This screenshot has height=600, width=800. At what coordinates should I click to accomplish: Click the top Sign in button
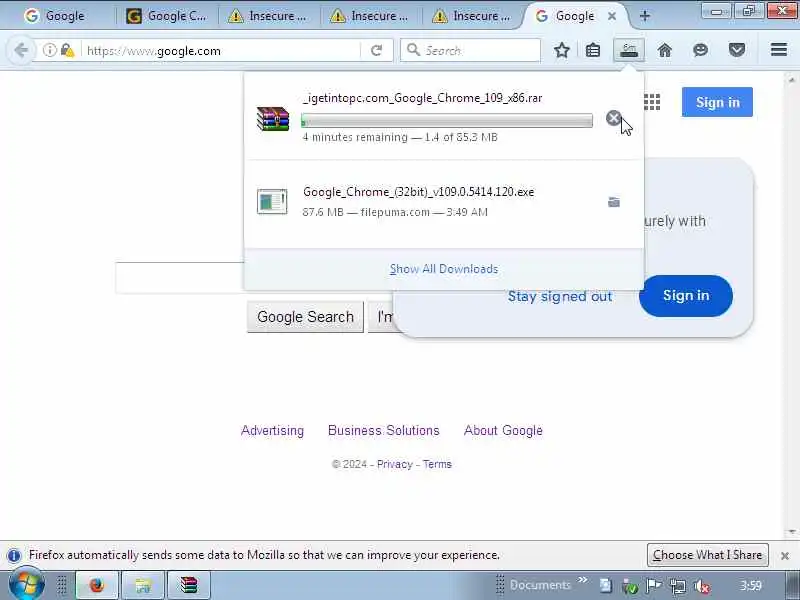coord(717,102)
